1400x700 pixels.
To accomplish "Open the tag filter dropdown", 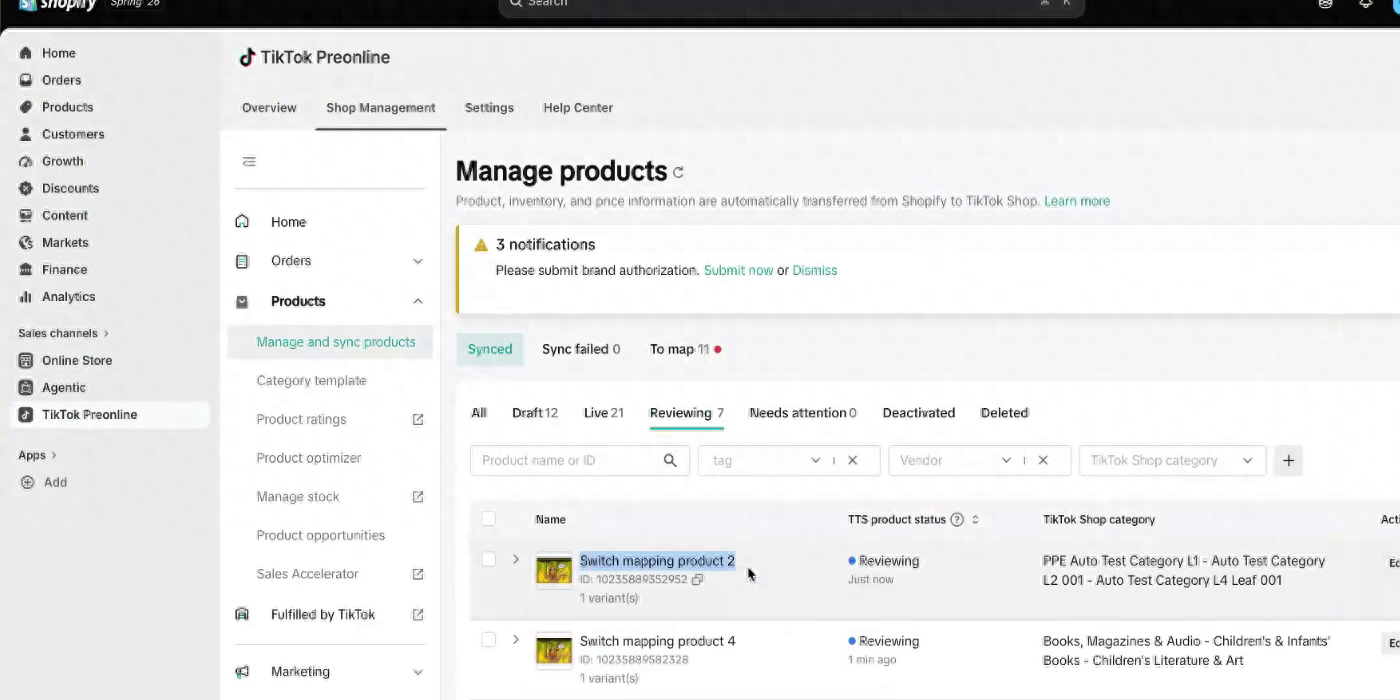I will (816, 460).
